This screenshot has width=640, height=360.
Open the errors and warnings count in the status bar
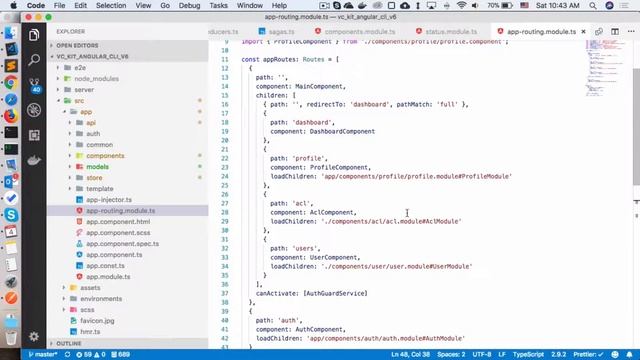tap(91, 354)
